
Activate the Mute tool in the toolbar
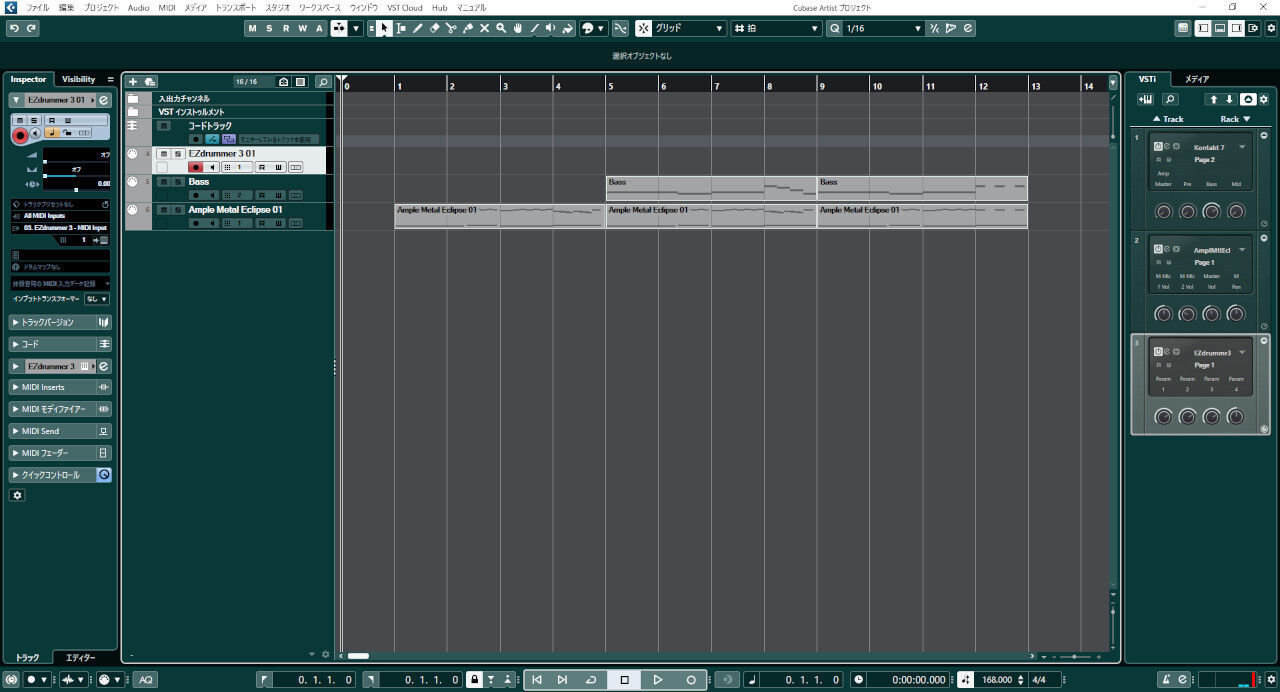(484, 28)
